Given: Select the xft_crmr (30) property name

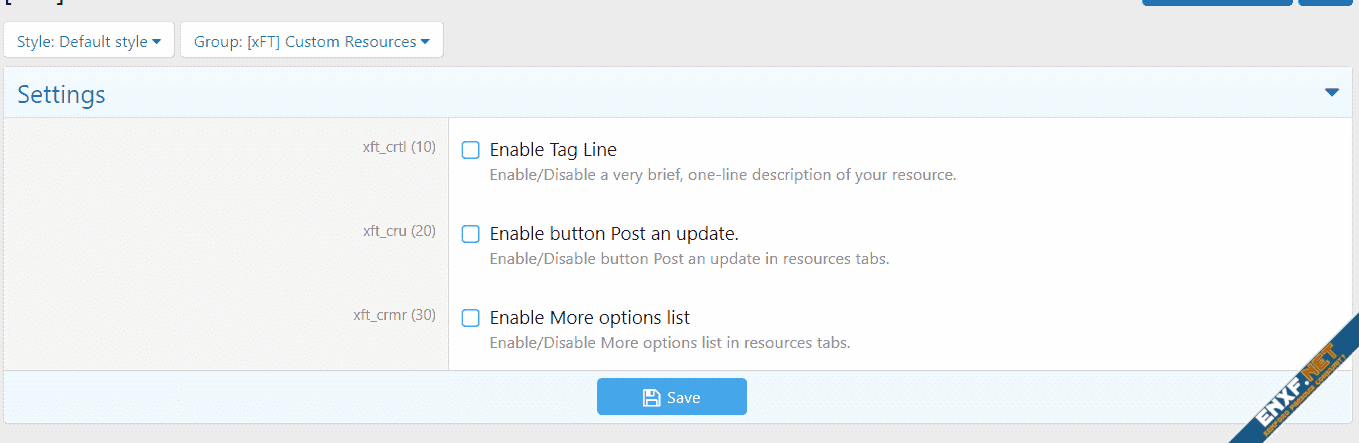Looking at the screenshot, I should 394,315.
